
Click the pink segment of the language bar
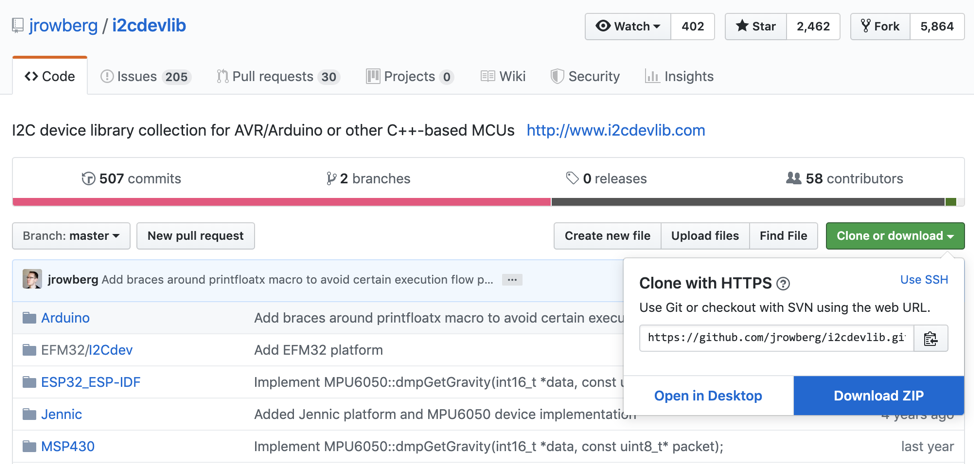[x=281, y=202]
